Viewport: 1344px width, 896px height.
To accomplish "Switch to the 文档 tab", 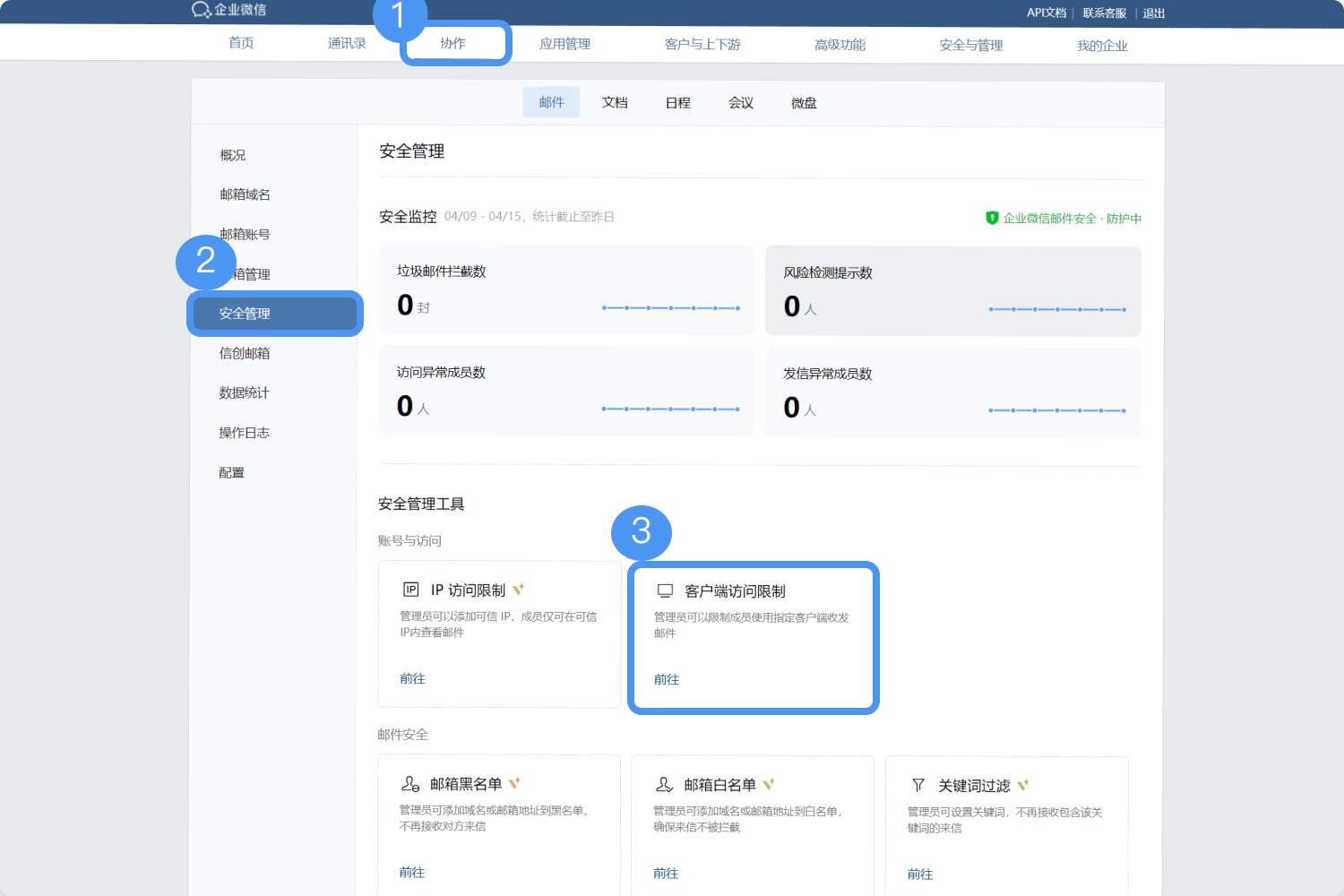I will click(615, 102).
